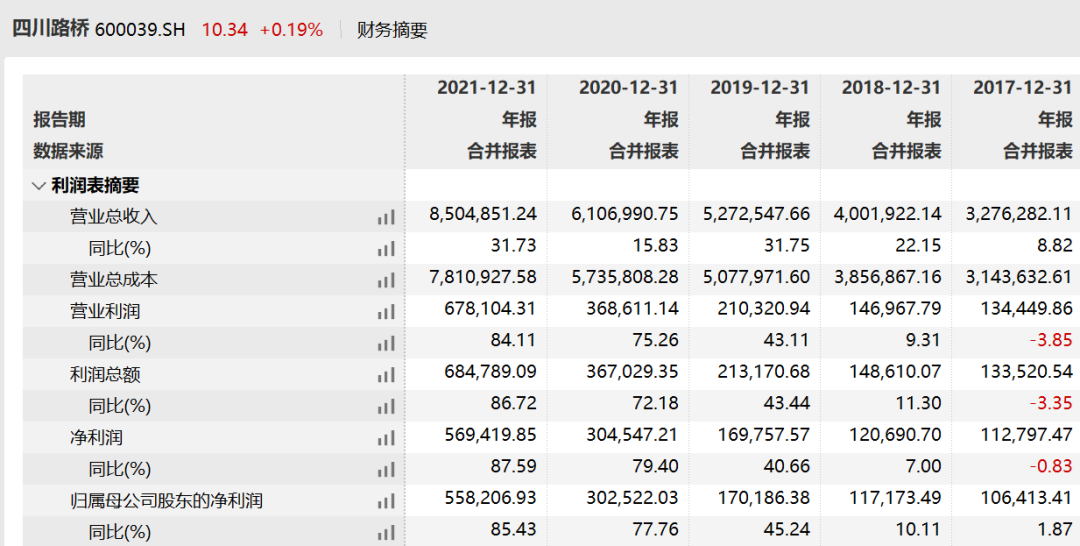This screenshot has height=546, width=1080.
Task: Open chart icon for 营业利润 同比(%) row
Action: click(x=386, y=343)
